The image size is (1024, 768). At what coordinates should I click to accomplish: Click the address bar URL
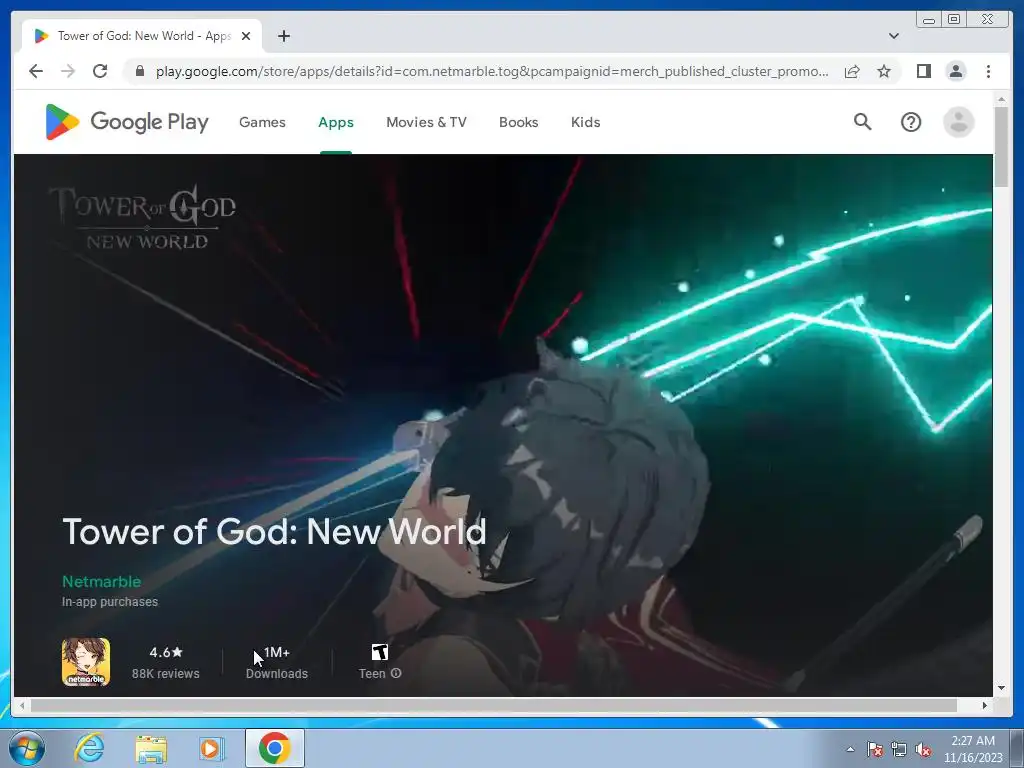tap(491, 71)
